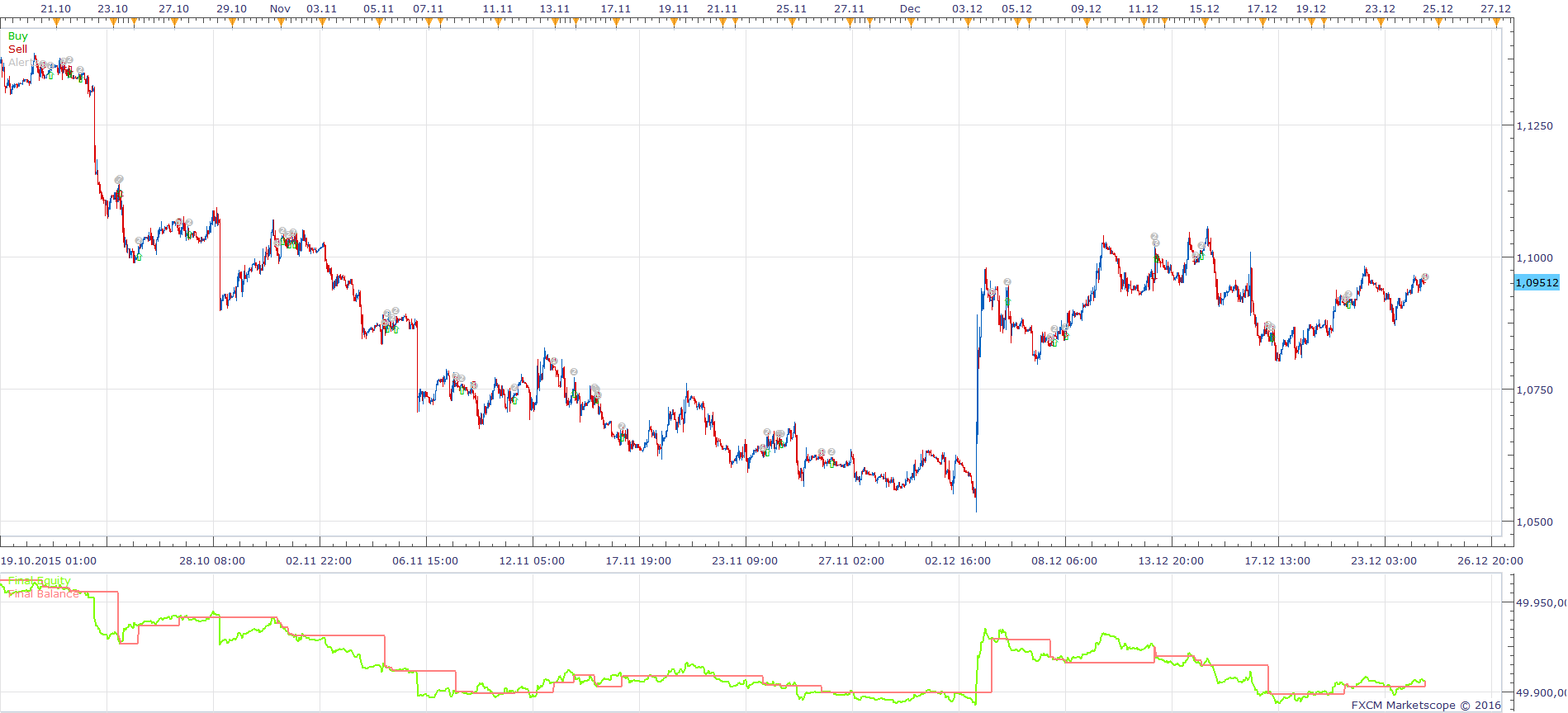
Task: Click the 49.950 equity axis label
Action: coord(1541,602)
